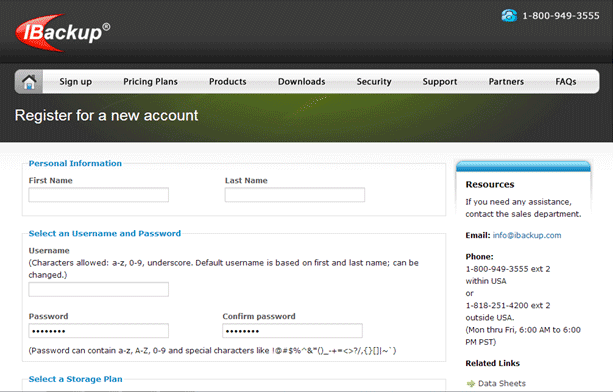Click the Last Name input field
This screenshot has height=392, width=613.
(x=295, y=195)
